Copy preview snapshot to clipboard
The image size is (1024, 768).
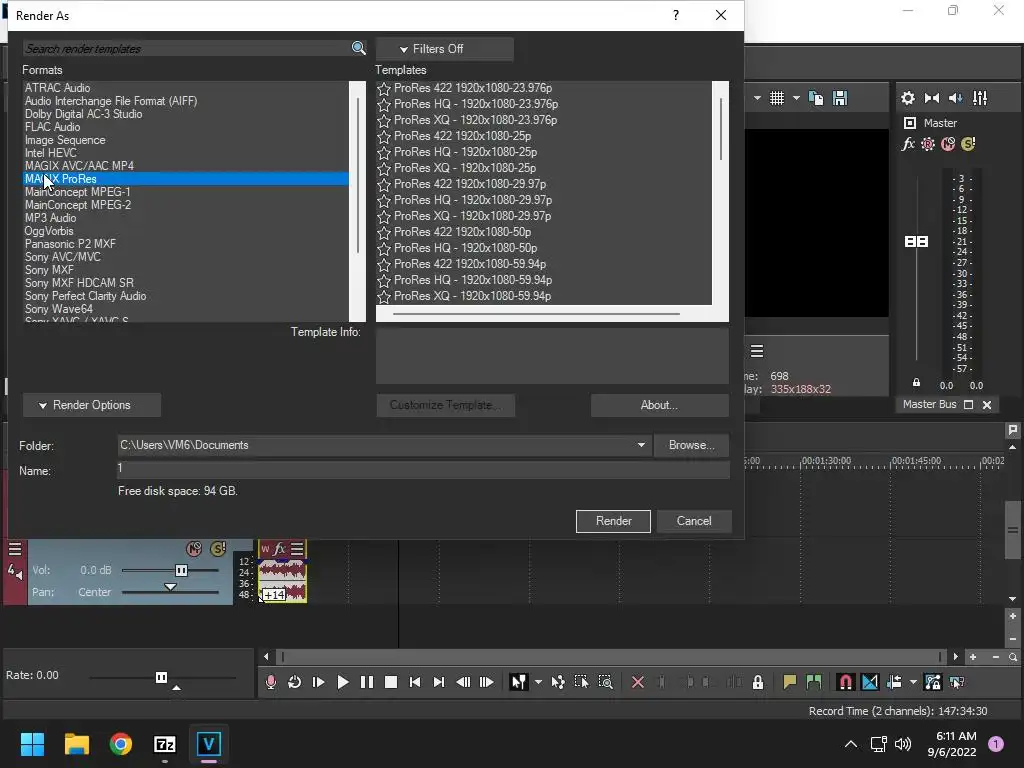816,98
